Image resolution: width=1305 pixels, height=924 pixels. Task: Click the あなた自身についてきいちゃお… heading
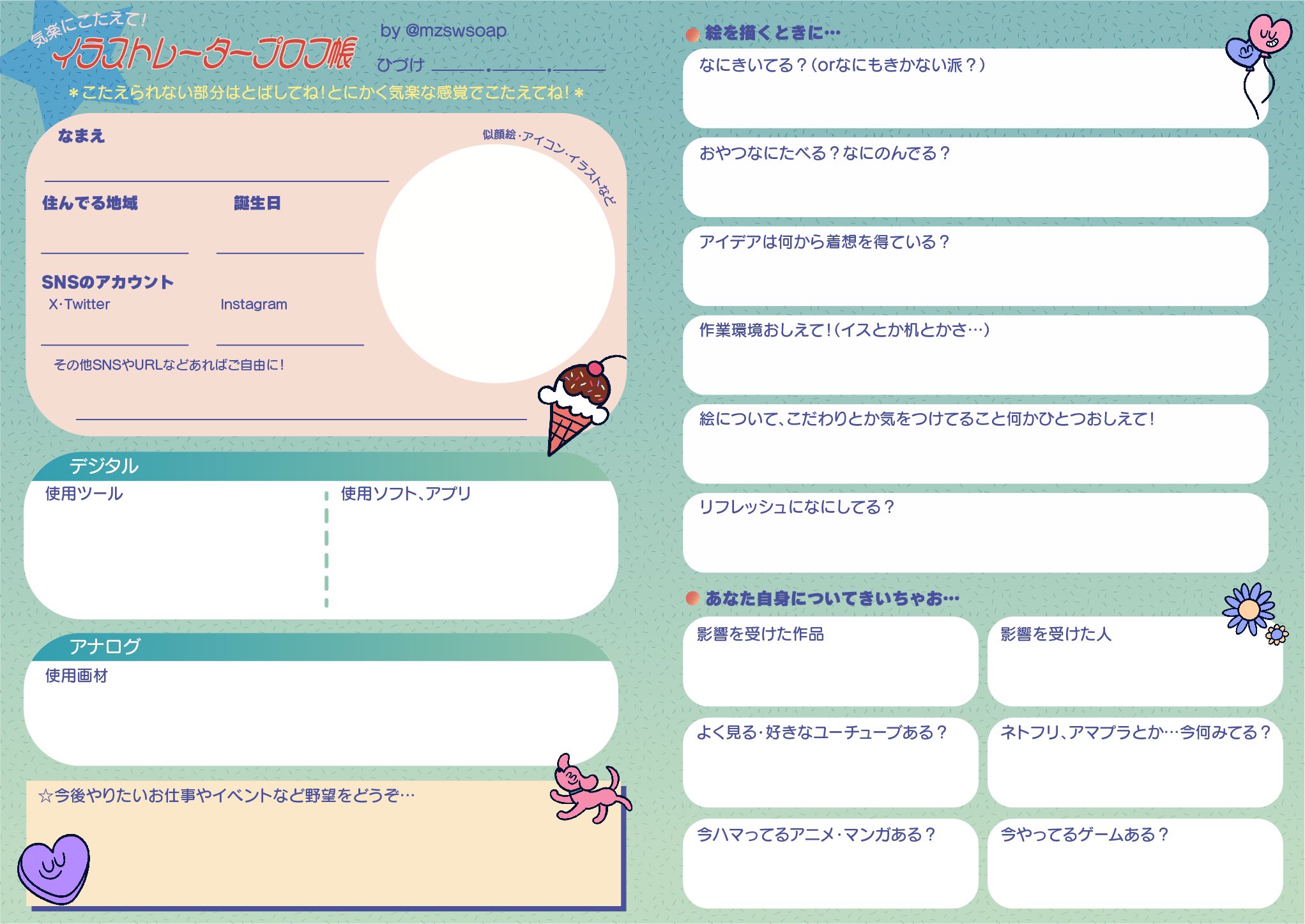coord(832,598)
